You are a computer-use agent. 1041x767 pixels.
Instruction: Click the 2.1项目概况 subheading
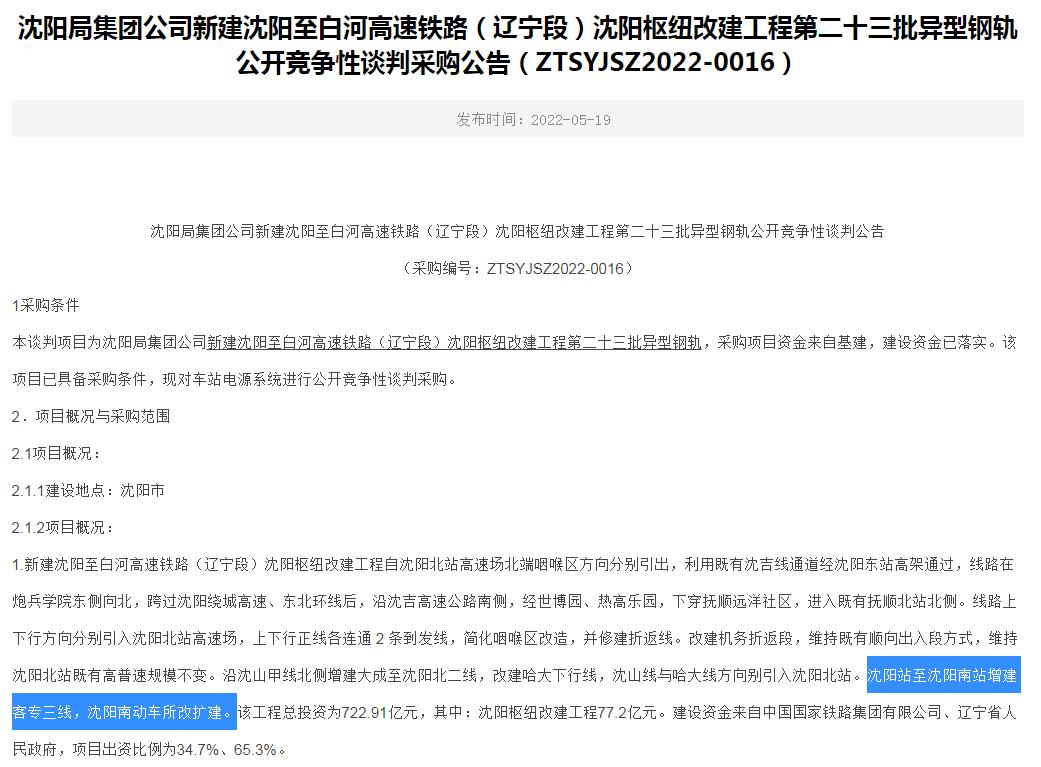[x=57, y=453]
